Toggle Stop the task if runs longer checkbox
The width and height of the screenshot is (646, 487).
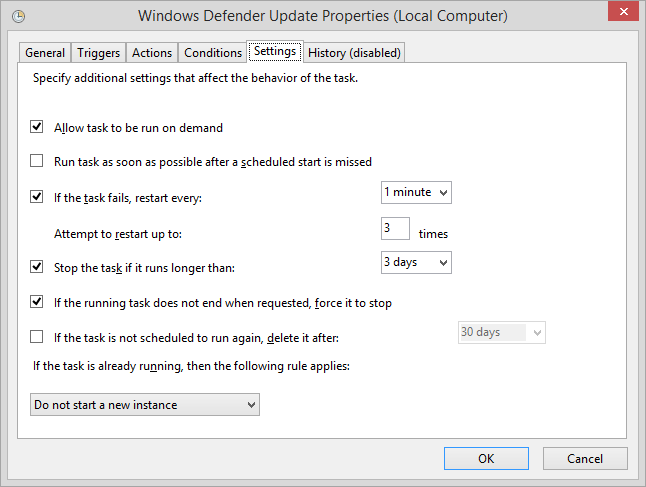(x=36, y=267)
